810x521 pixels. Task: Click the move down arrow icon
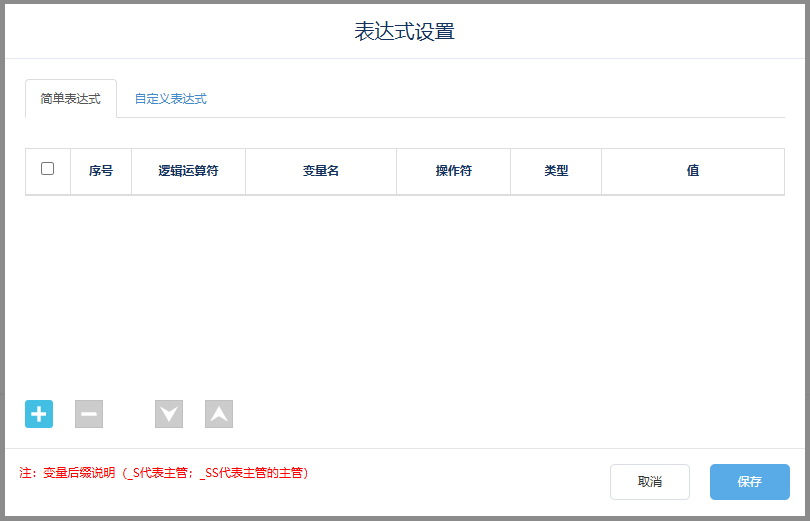[x=169, y=414]
